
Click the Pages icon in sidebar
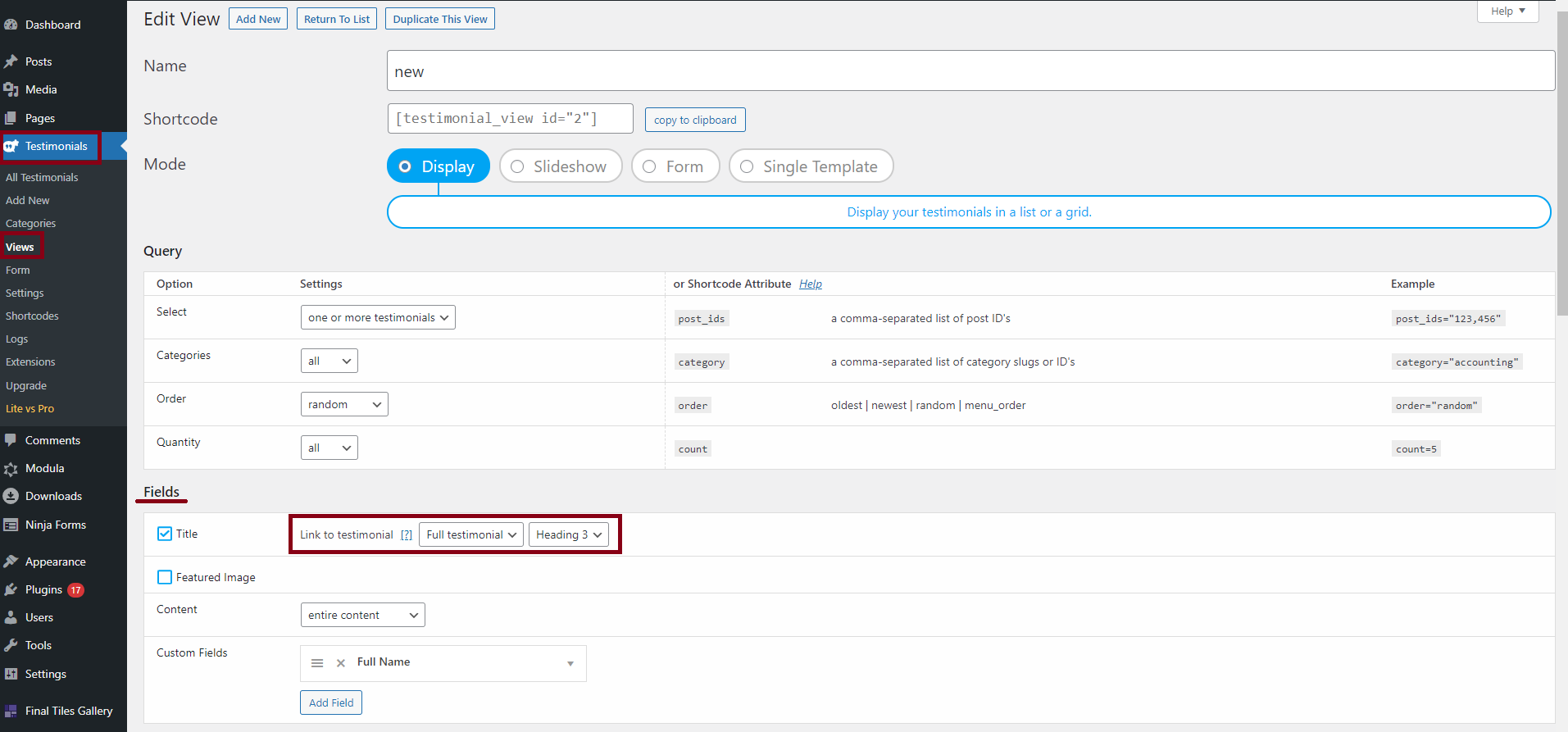tap(11, 118)
